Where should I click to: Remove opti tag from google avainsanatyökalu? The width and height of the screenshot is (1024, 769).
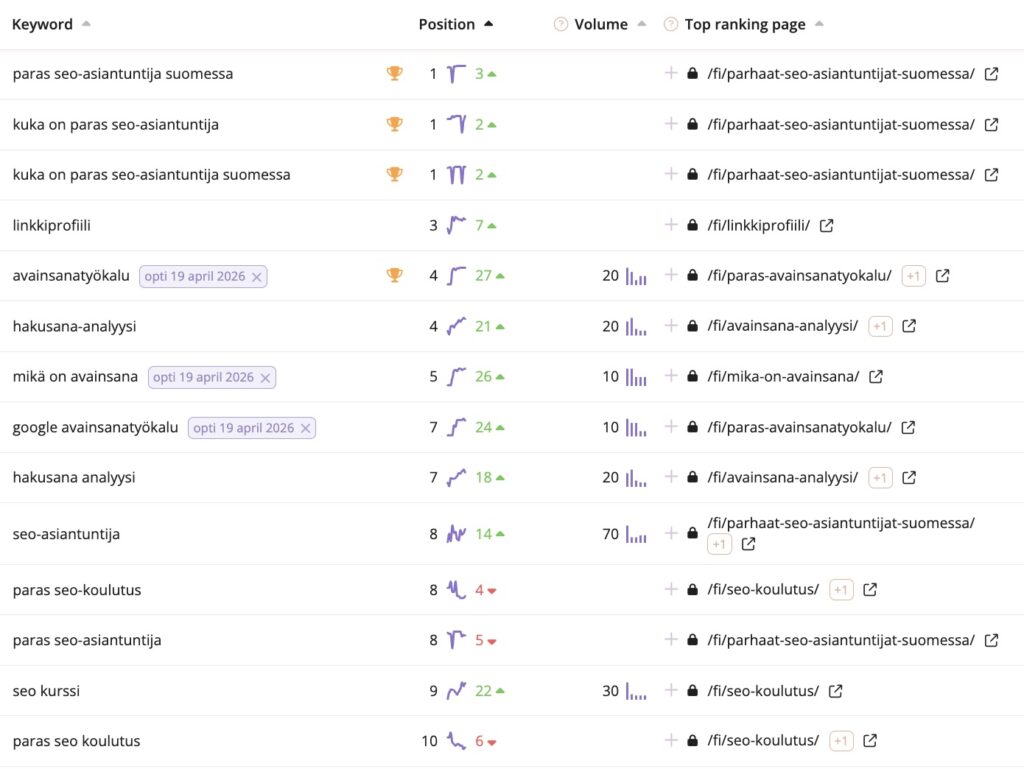(305, 428)
